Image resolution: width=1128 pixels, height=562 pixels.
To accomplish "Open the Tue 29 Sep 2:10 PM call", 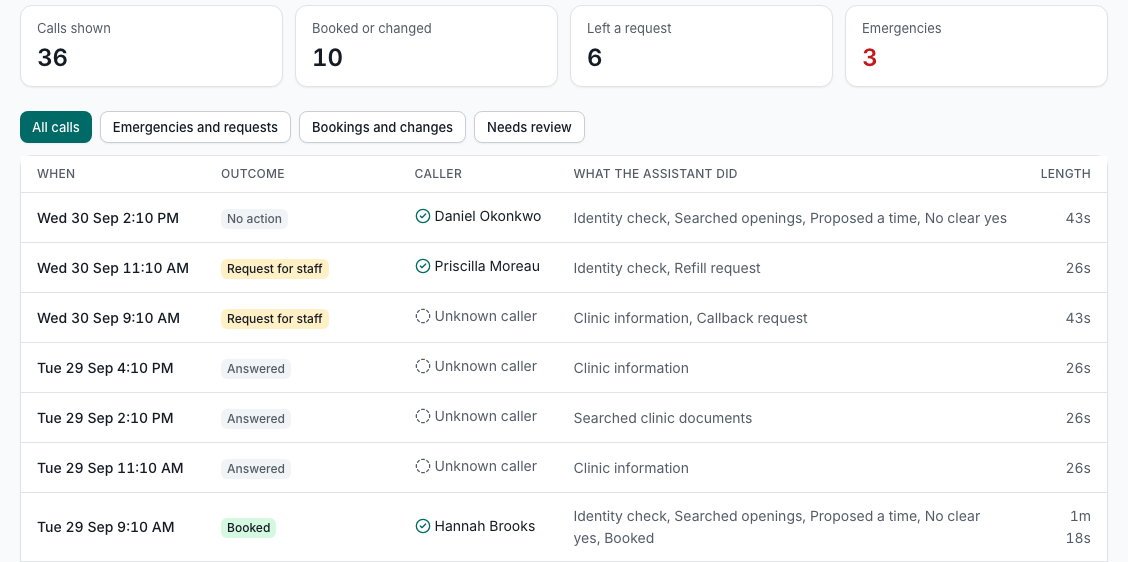I will tap(564, 417).
